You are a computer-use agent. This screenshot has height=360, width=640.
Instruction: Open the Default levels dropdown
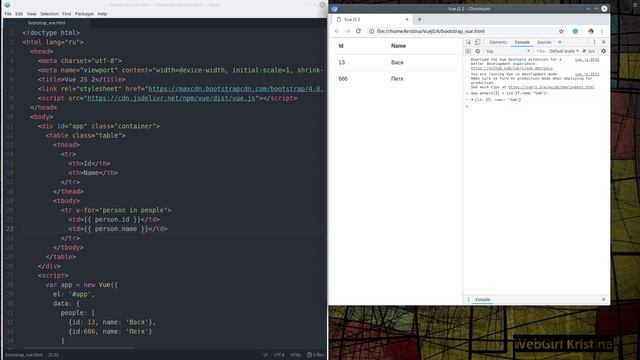point(564,51)
